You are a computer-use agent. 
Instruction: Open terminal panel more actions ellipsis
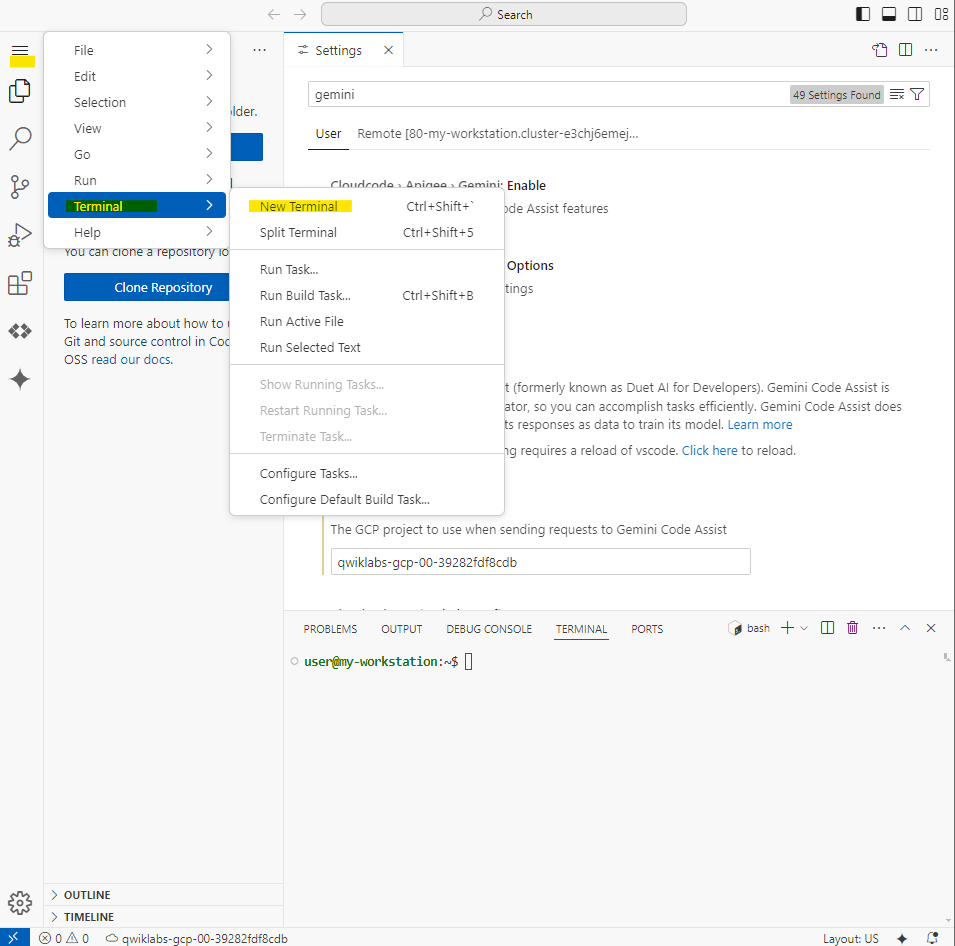pos(879,628)
